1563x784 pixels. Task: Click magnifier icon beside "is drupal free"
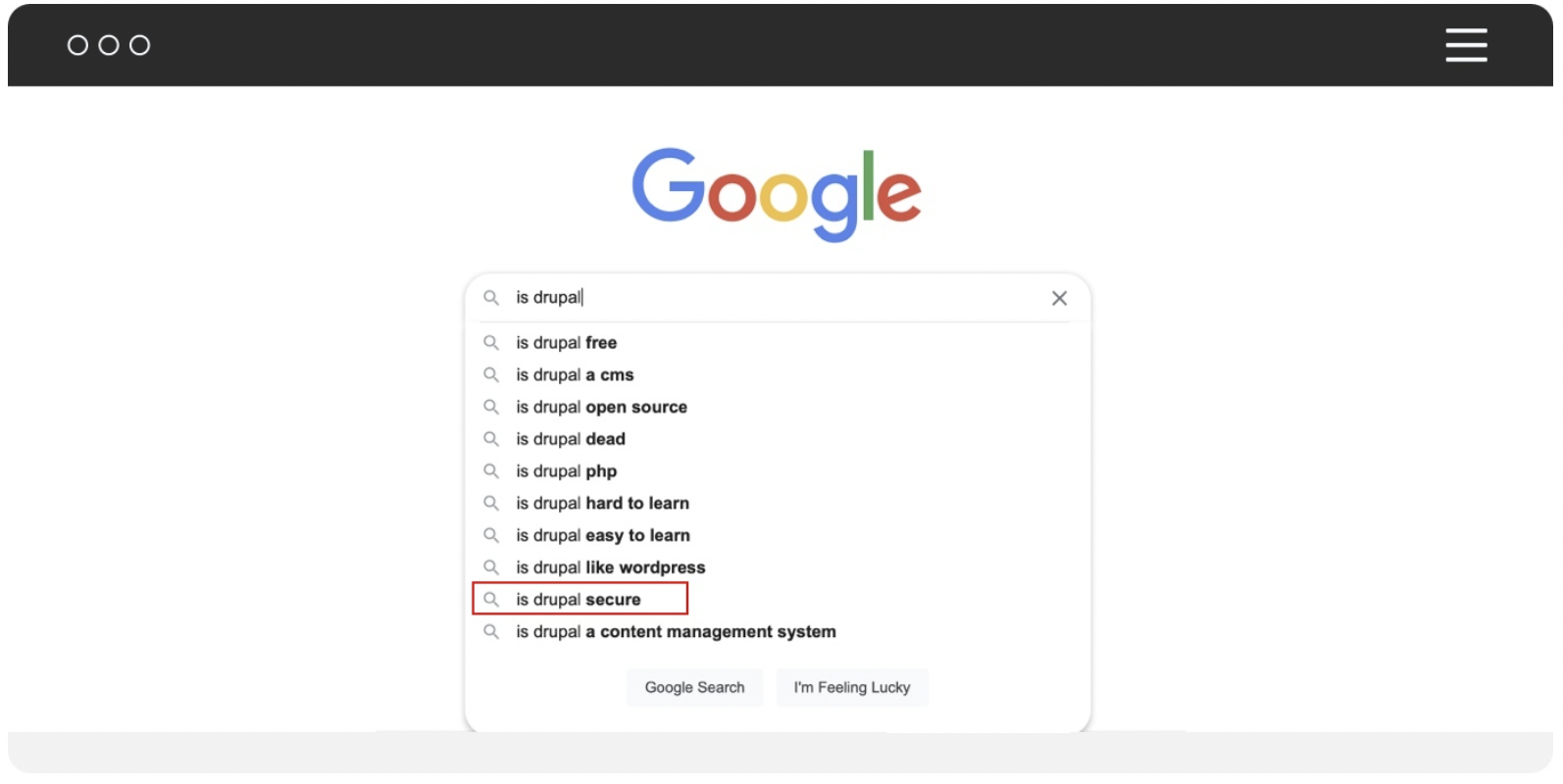[491, 343]
